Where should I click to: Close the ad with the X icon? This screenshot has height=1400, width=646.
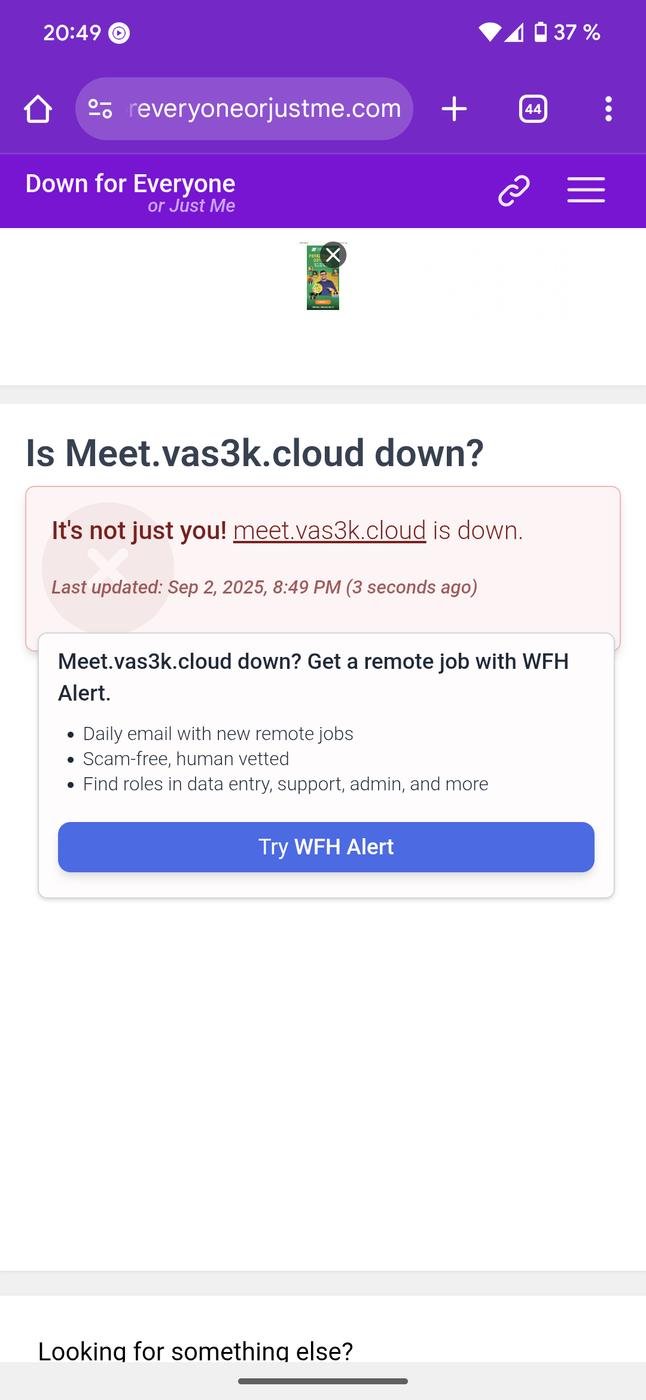tap(334, 254)
